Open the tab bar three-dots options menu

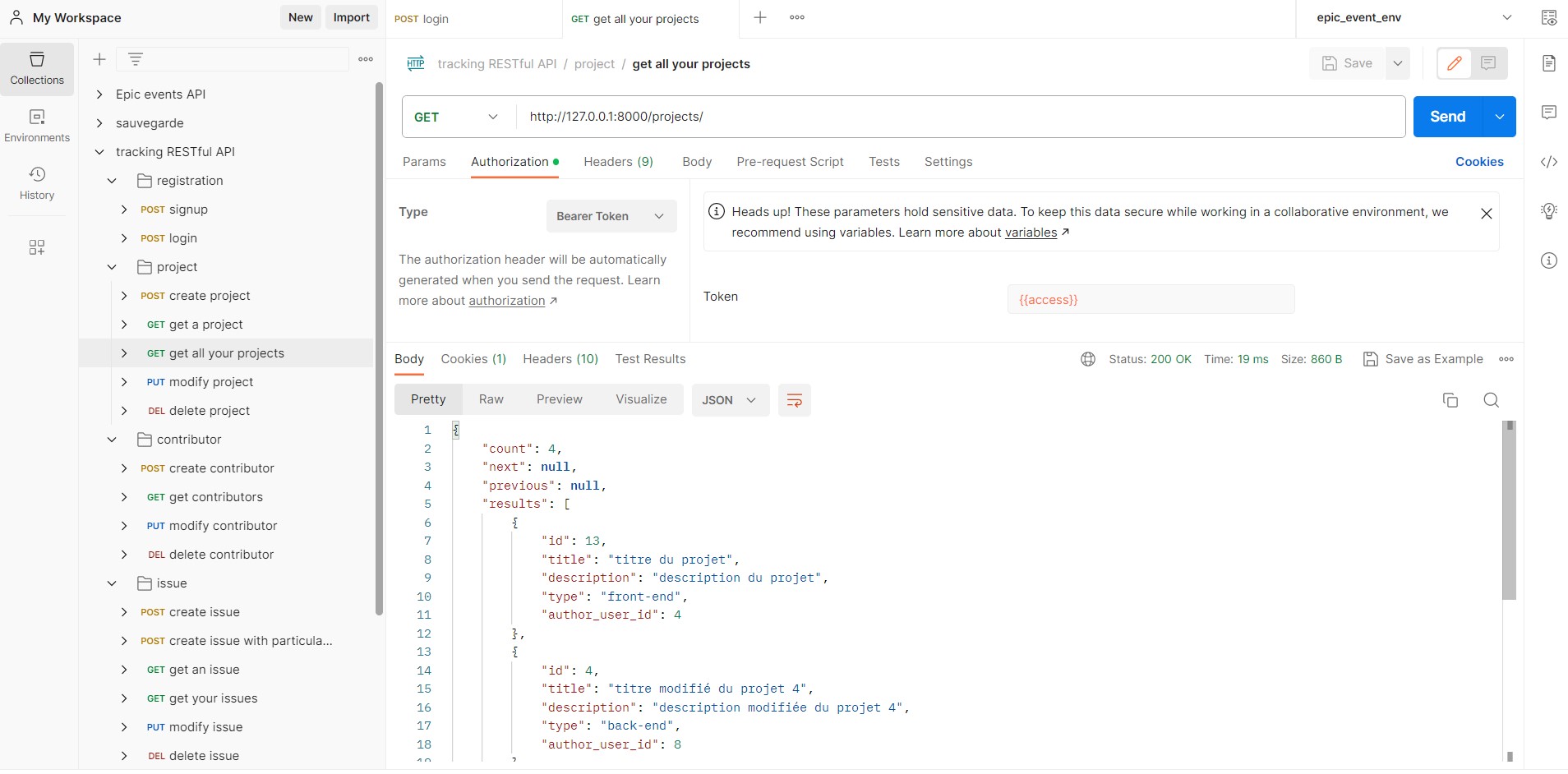point(797,17)
